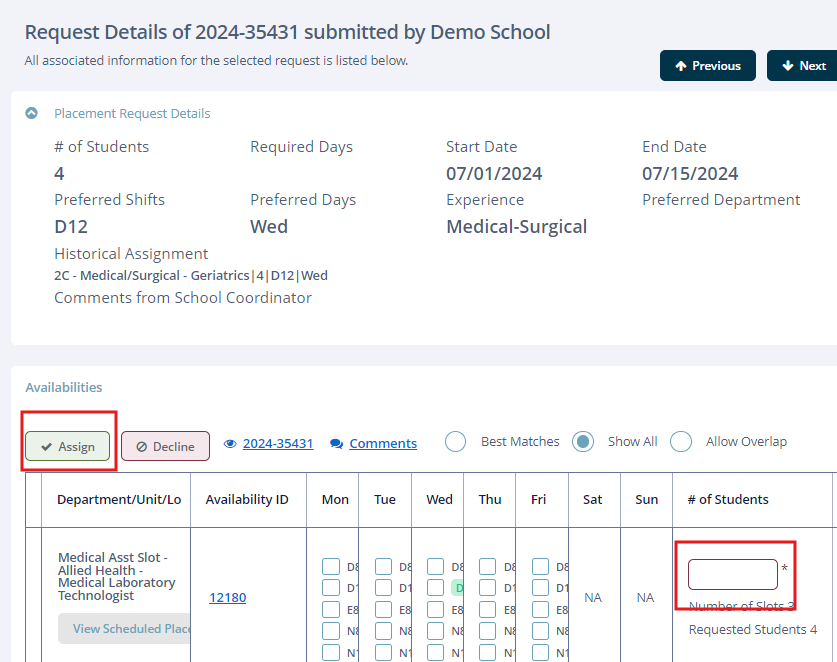Select the Show All radio button
Viewport: 837px width, 662px height.
point(583,442)
